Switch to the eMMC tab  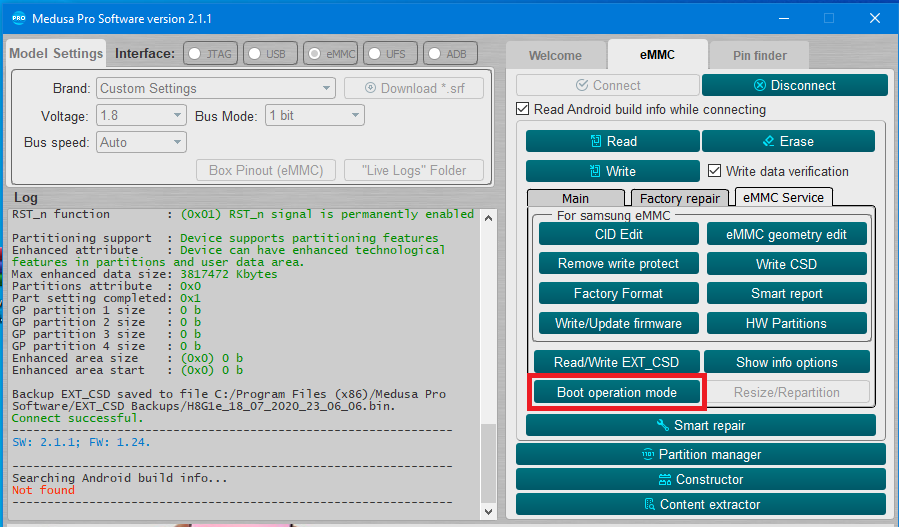tap(657, 55)
